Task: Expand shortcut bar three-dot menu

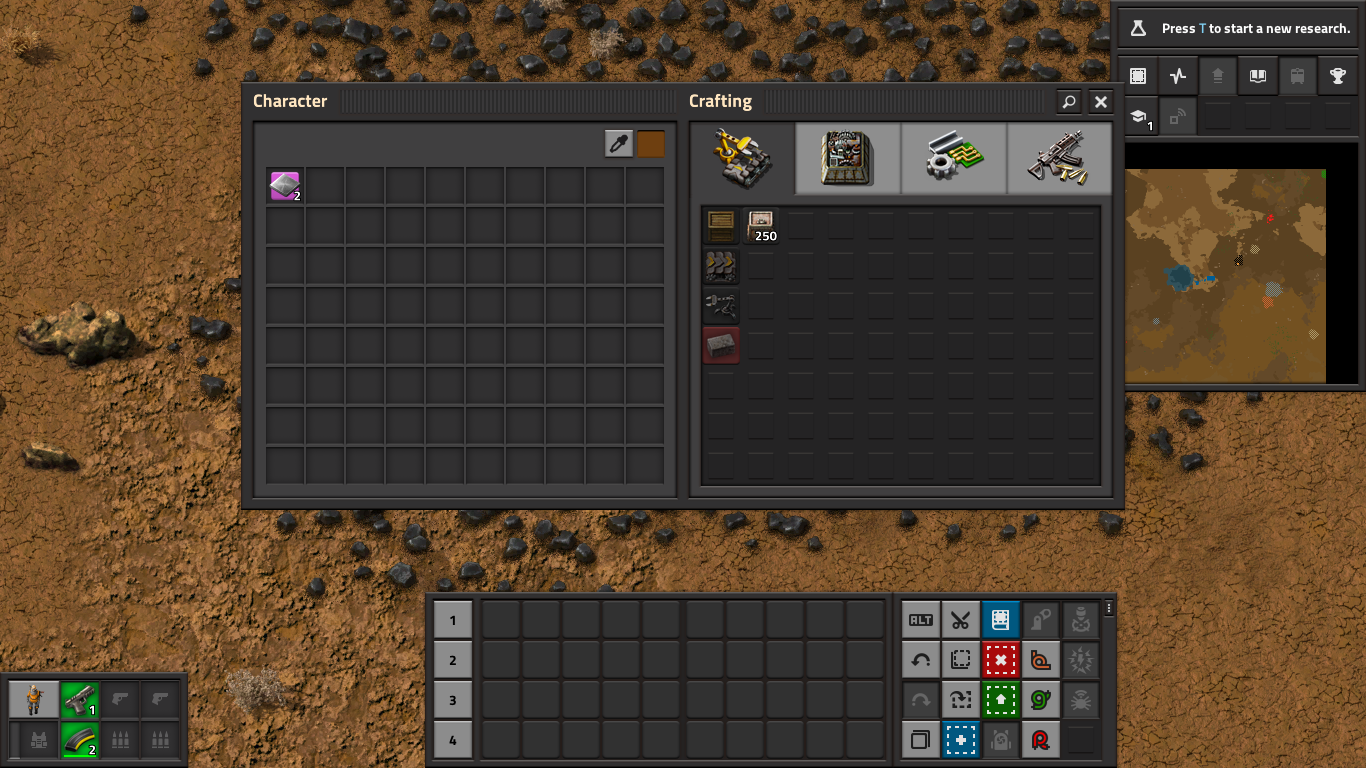Action: point(1109,608)
